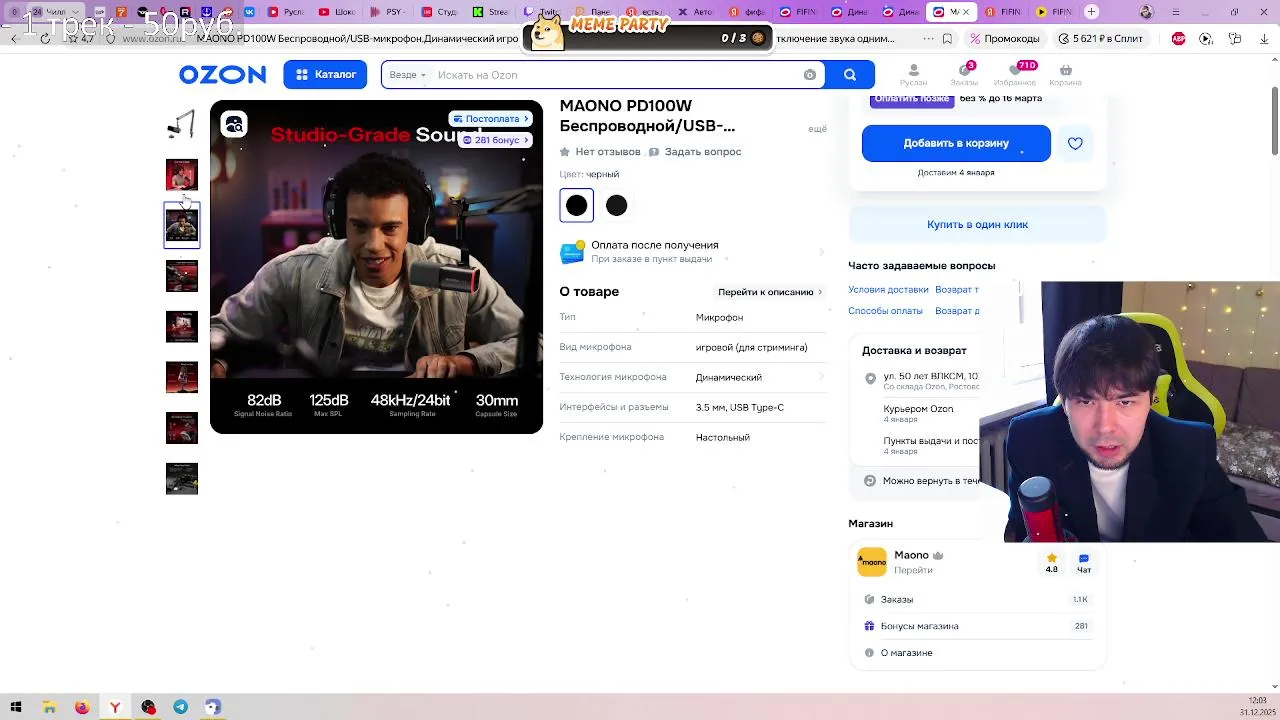Expand the Везде search scope dropdown

pos(407,75)
